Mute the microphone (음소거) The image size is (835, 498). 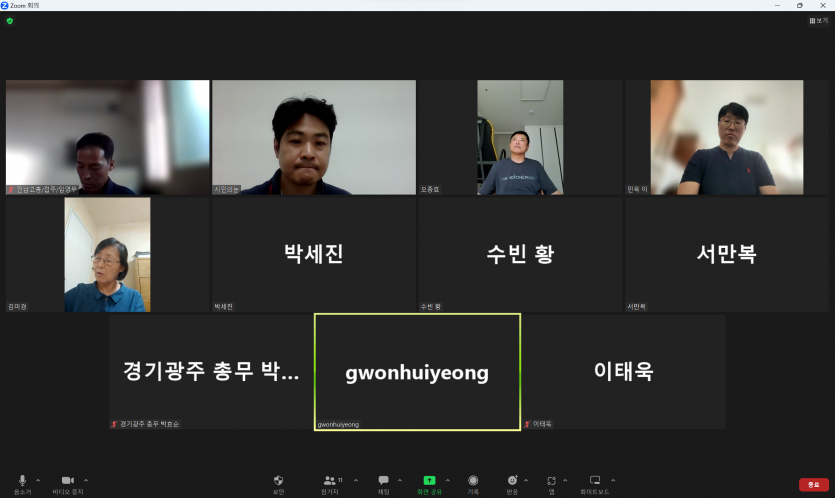click(x=22, y=481)
